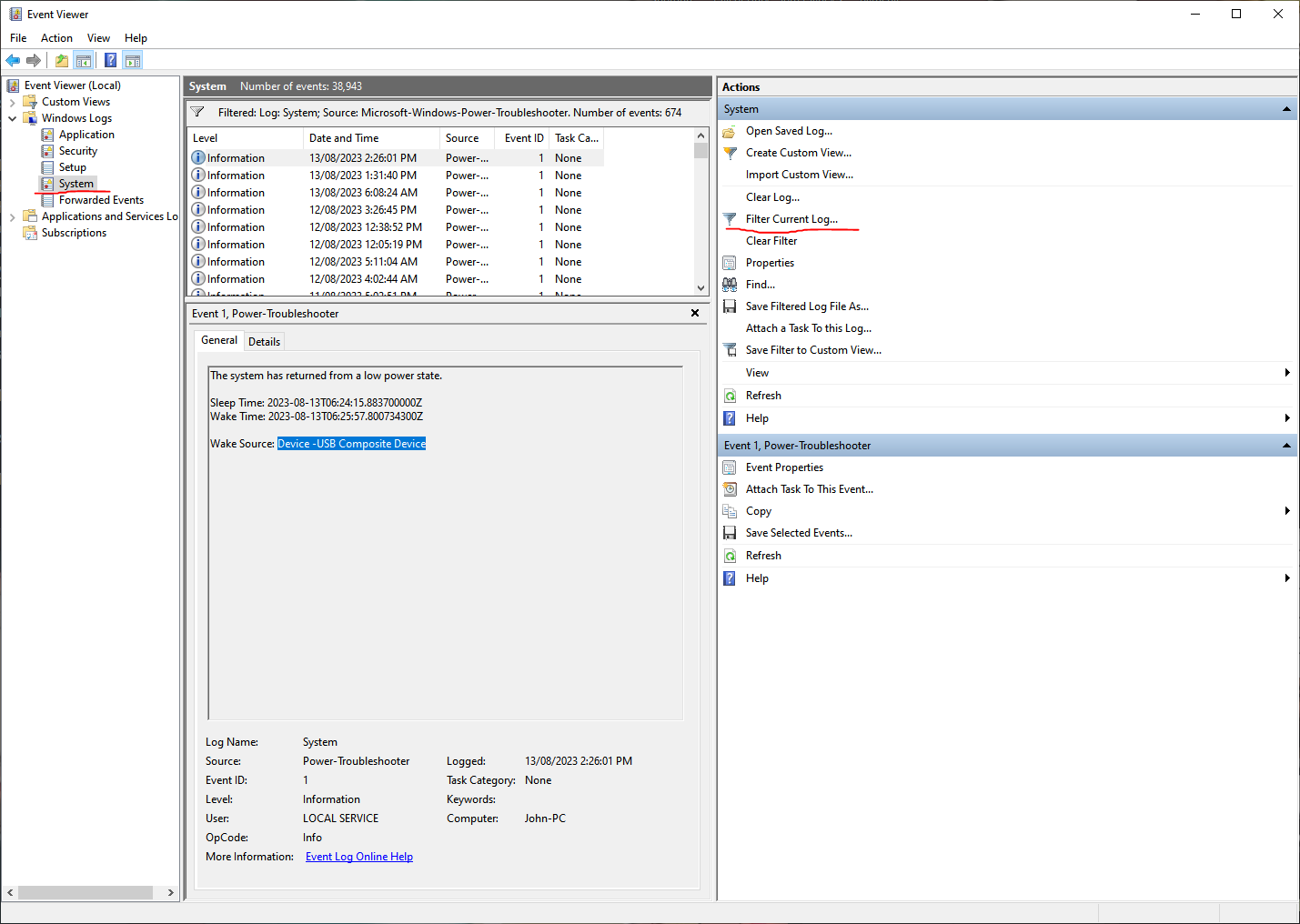Image resolution: width=1300 pixels, height=924 pixels.
Task: Switch to the General tab
Action: tap(219, 340)
